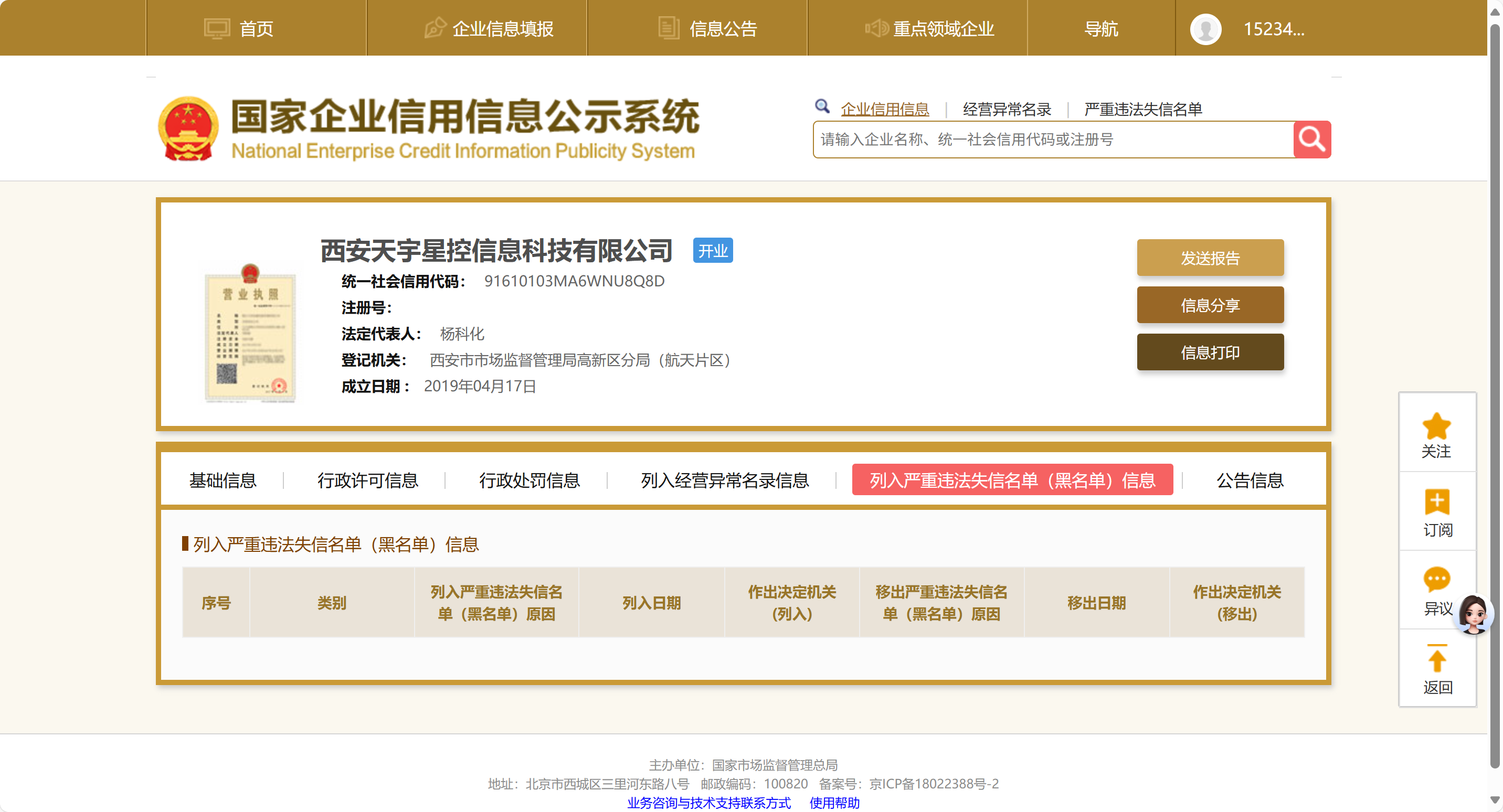Open the 导航 navigation menu
This screenshot has height=812, width=1503.
tap(1101, 28)
